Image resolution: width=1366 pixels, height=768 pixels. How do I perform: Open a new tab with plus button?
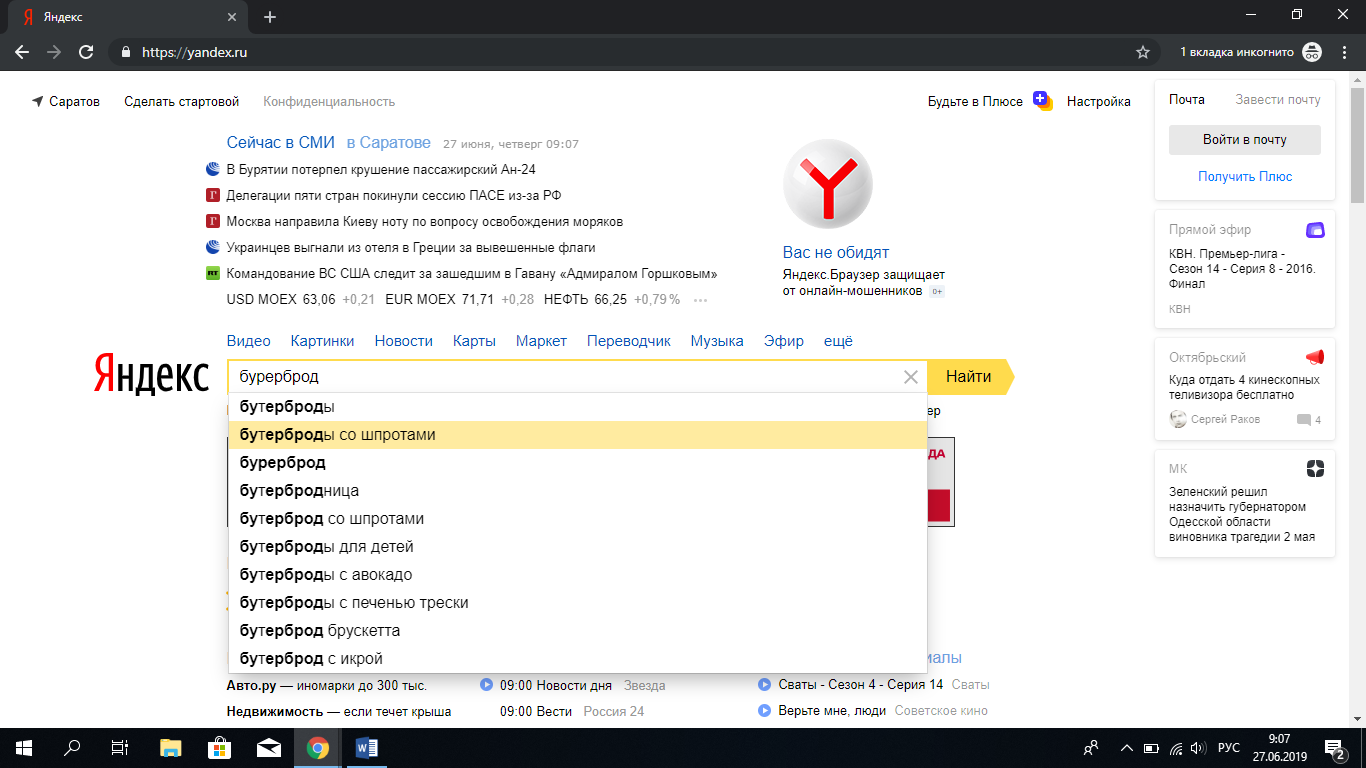click(270, 17)
